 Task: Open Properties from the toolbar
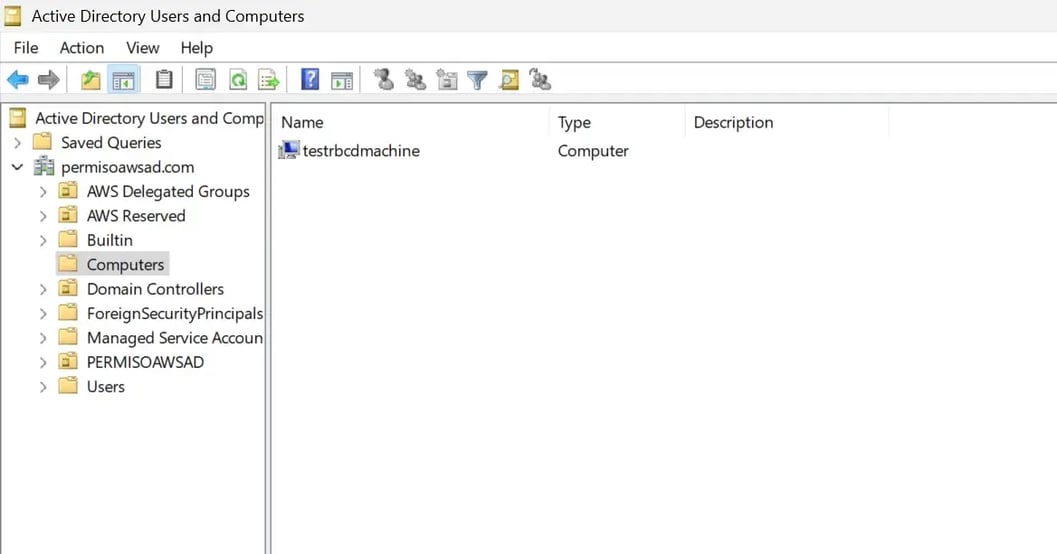[206, 80]
